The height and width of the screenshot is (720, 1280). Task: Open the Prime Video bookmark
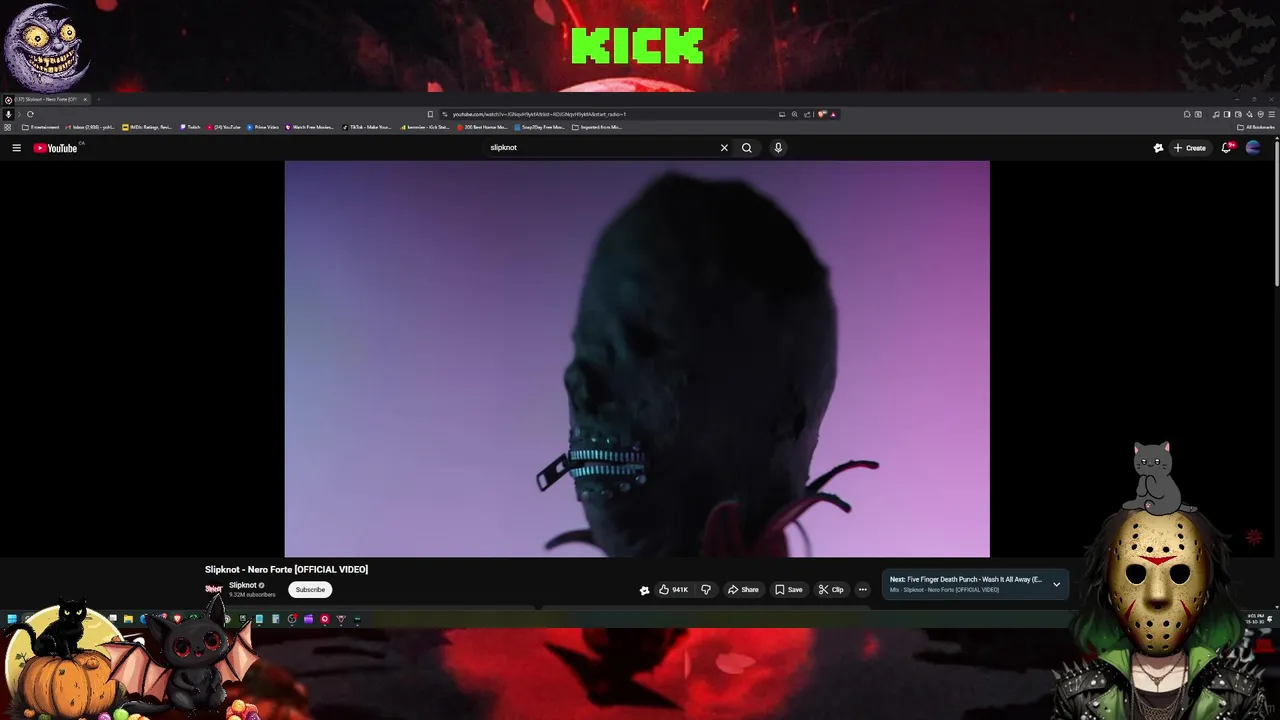(263, 127)
